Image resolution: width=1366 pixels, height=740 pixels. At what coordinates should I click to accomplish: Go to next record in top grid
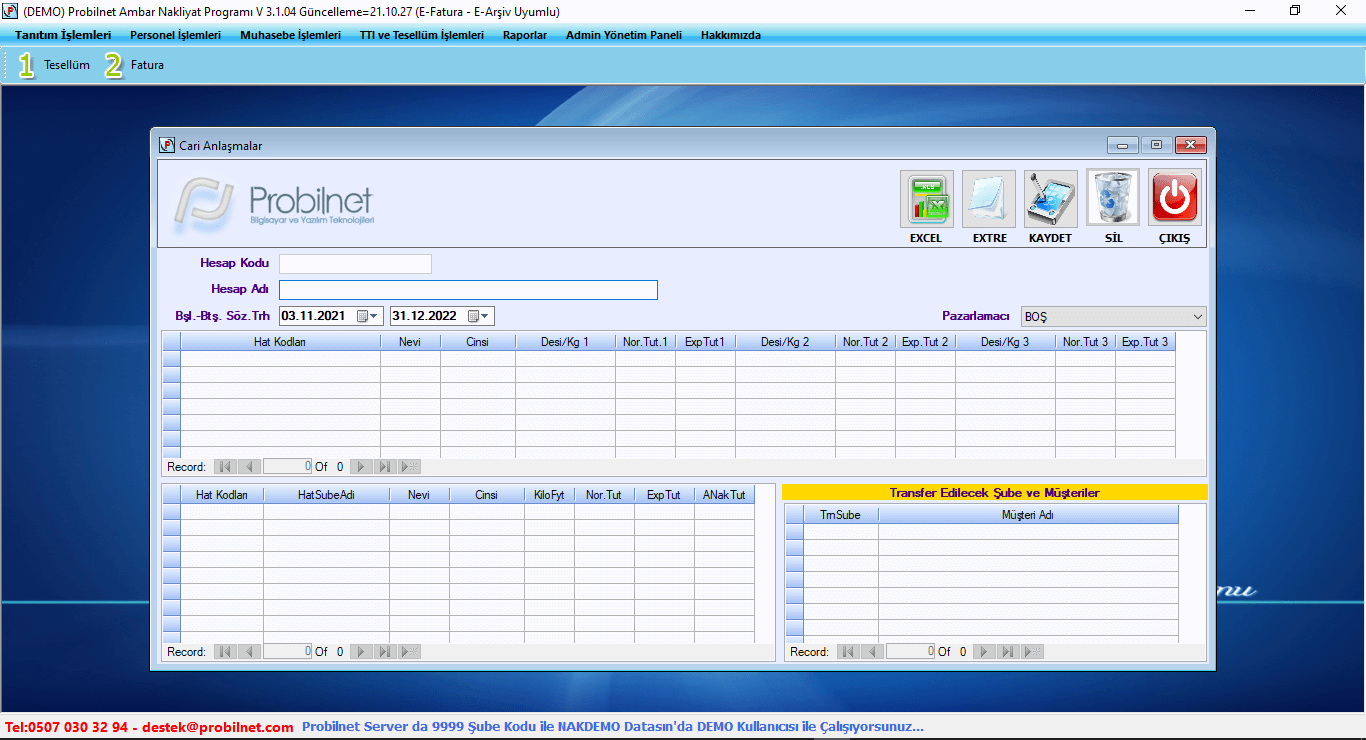click(362, 467)
